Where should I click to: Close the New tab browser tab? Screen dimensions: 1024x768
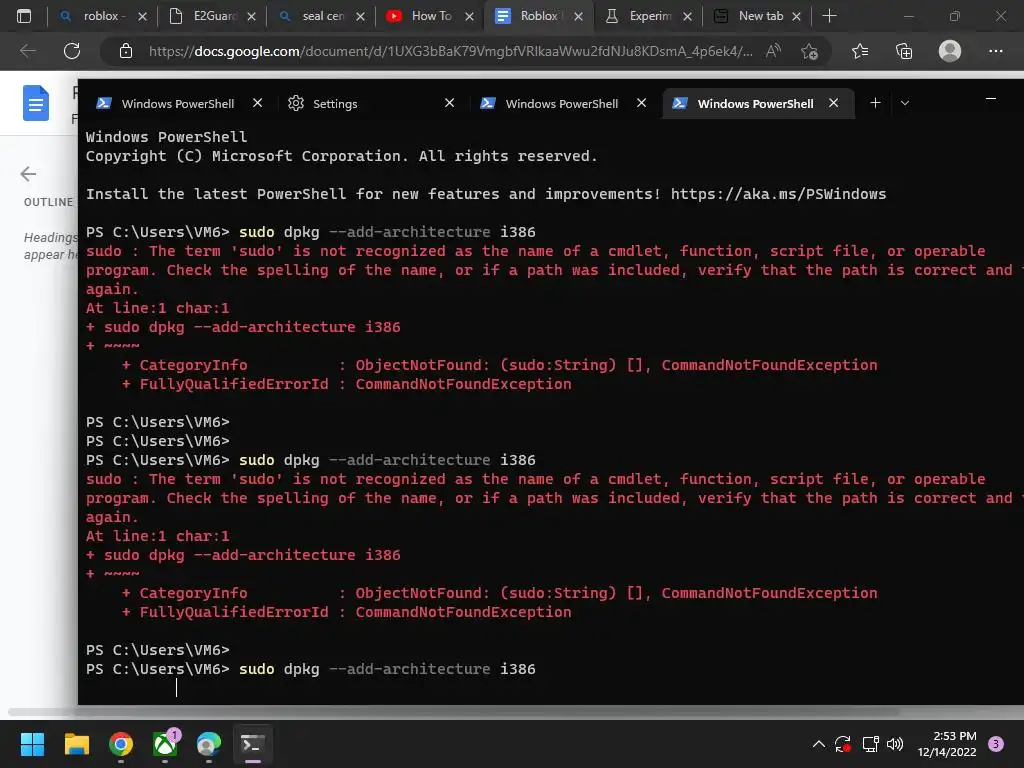pos(797,16)
